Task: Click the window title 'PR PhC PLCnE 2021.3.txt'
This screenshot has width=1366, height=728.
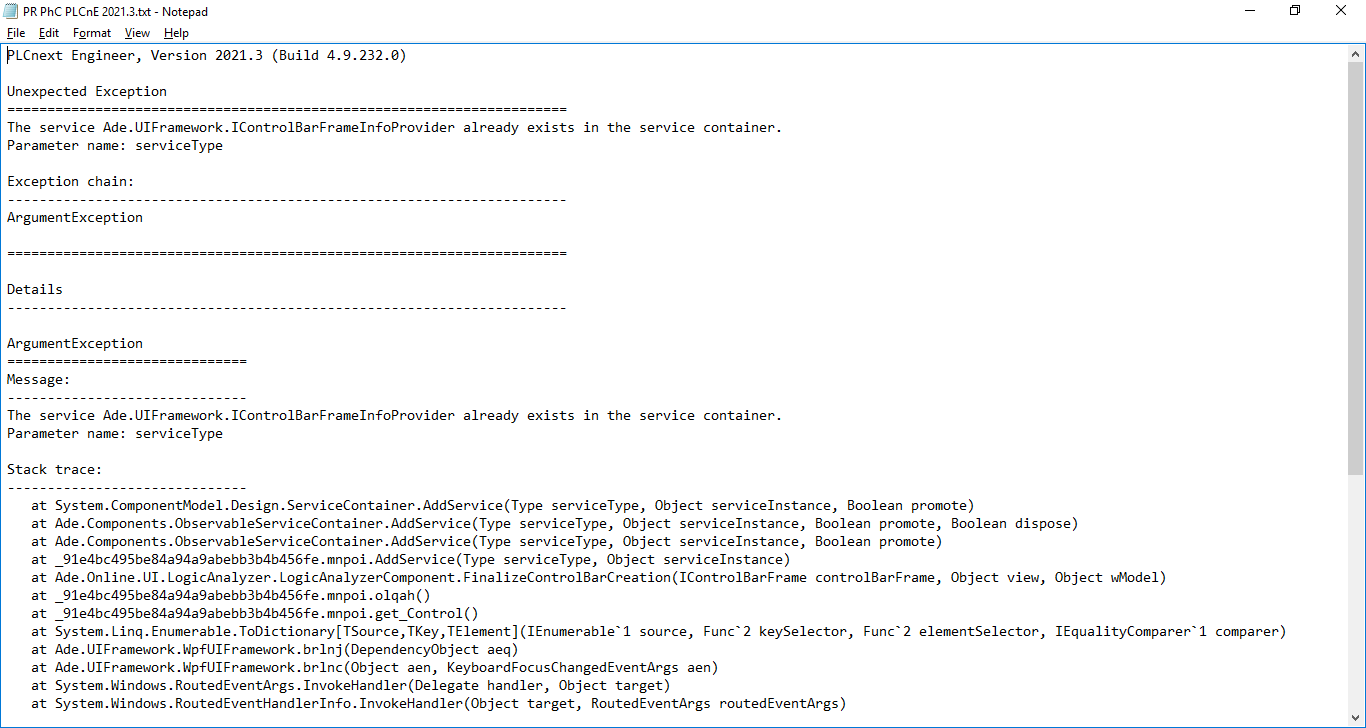Action: pyautogui.click(x=116, y=11)
